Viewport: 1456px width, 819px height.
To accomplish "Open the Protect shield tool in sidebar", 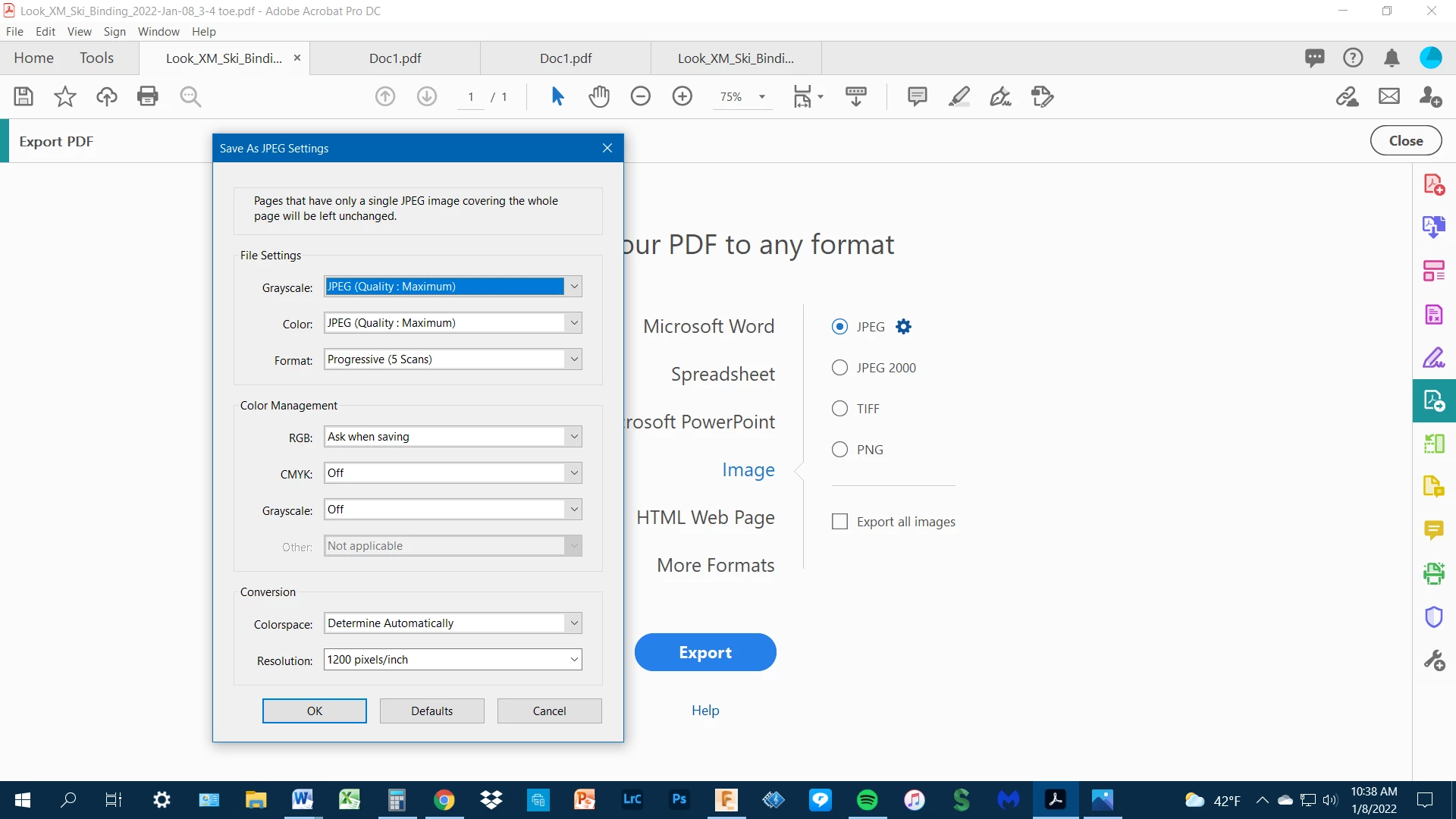I will point(1433,617).
